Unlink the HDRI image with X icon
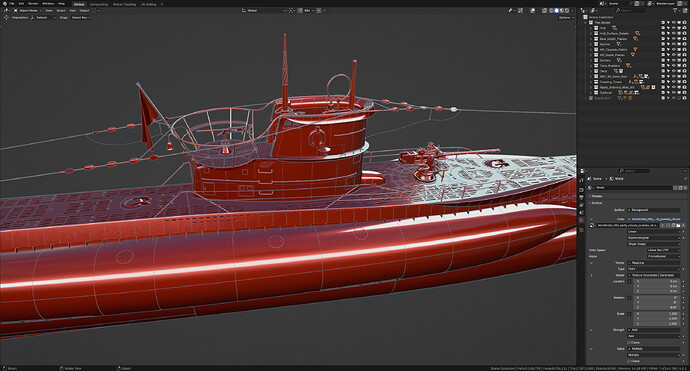 click(683, 225)
